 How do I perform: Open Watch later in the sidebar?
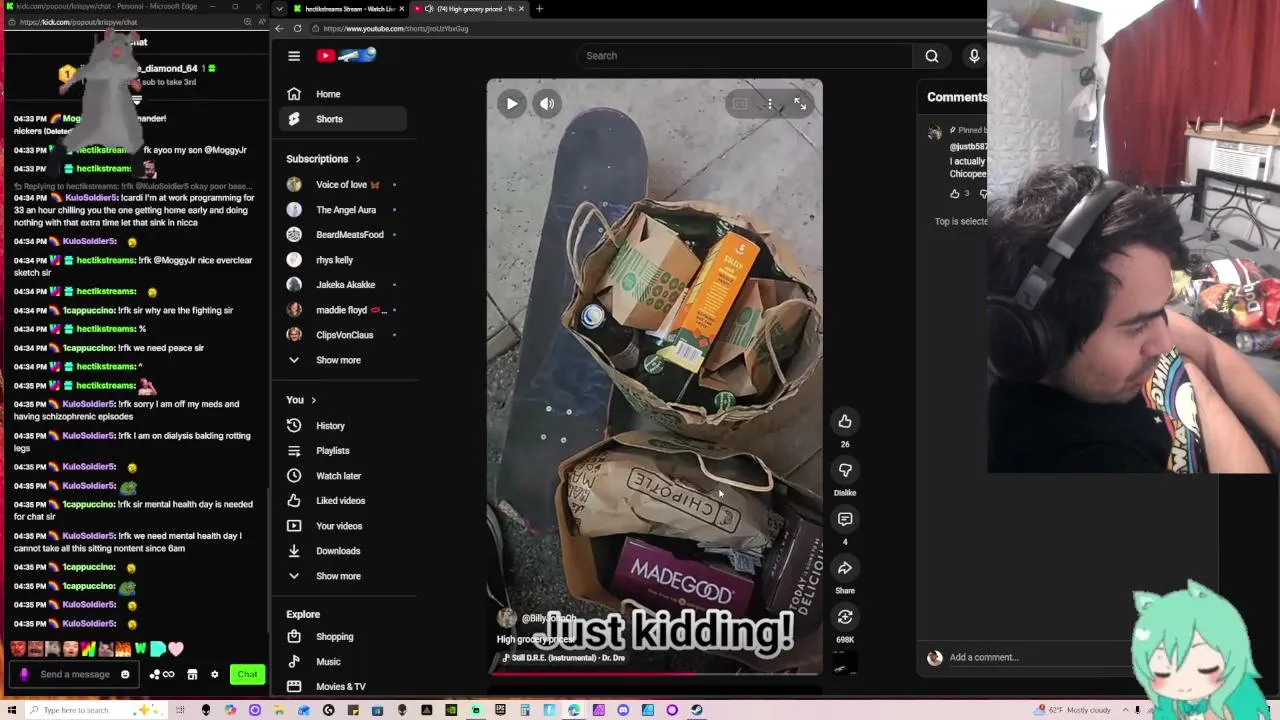(343, 476)
